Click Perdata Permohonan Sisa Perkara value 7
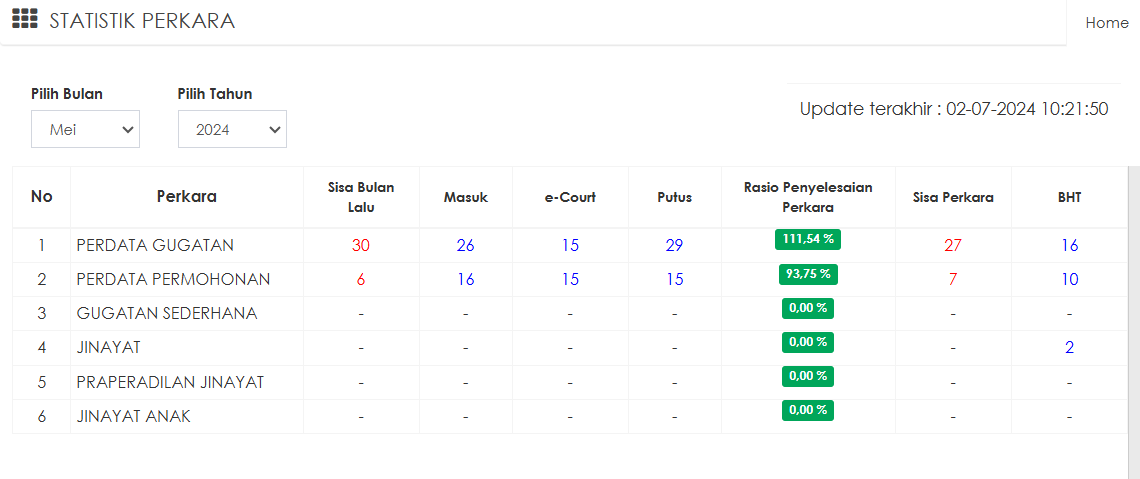This screenshot has width=1140, height=479. [953, 280]
